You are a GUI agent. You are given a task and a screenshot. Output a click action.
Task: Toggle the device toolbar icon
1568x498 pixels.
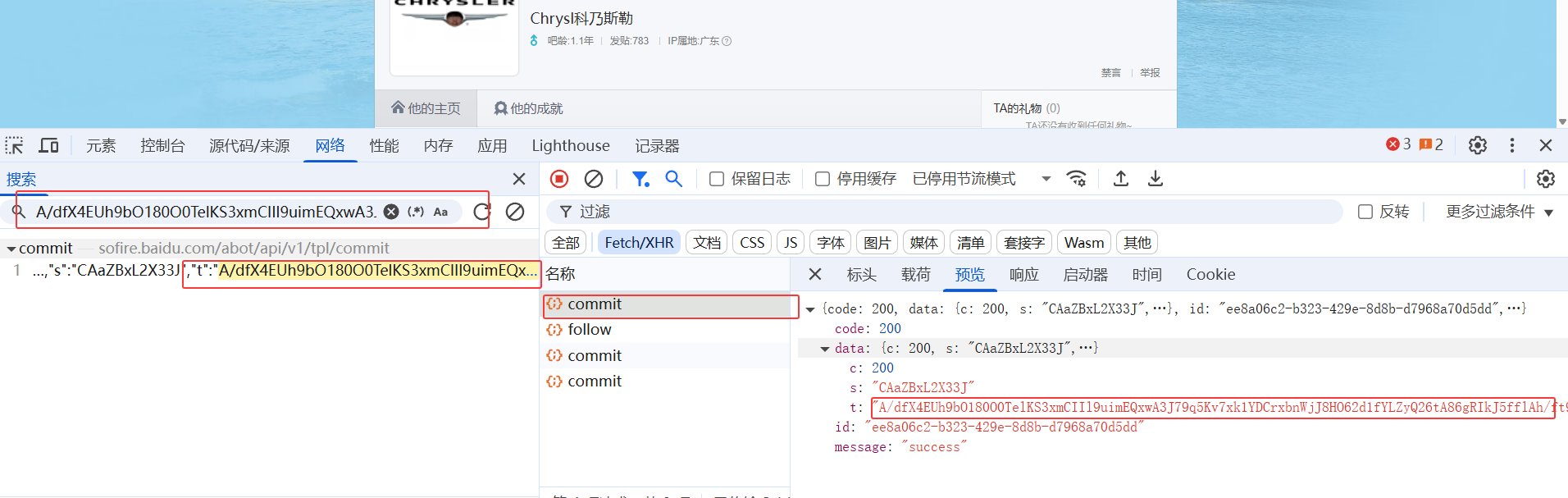[x=49, y=145]
